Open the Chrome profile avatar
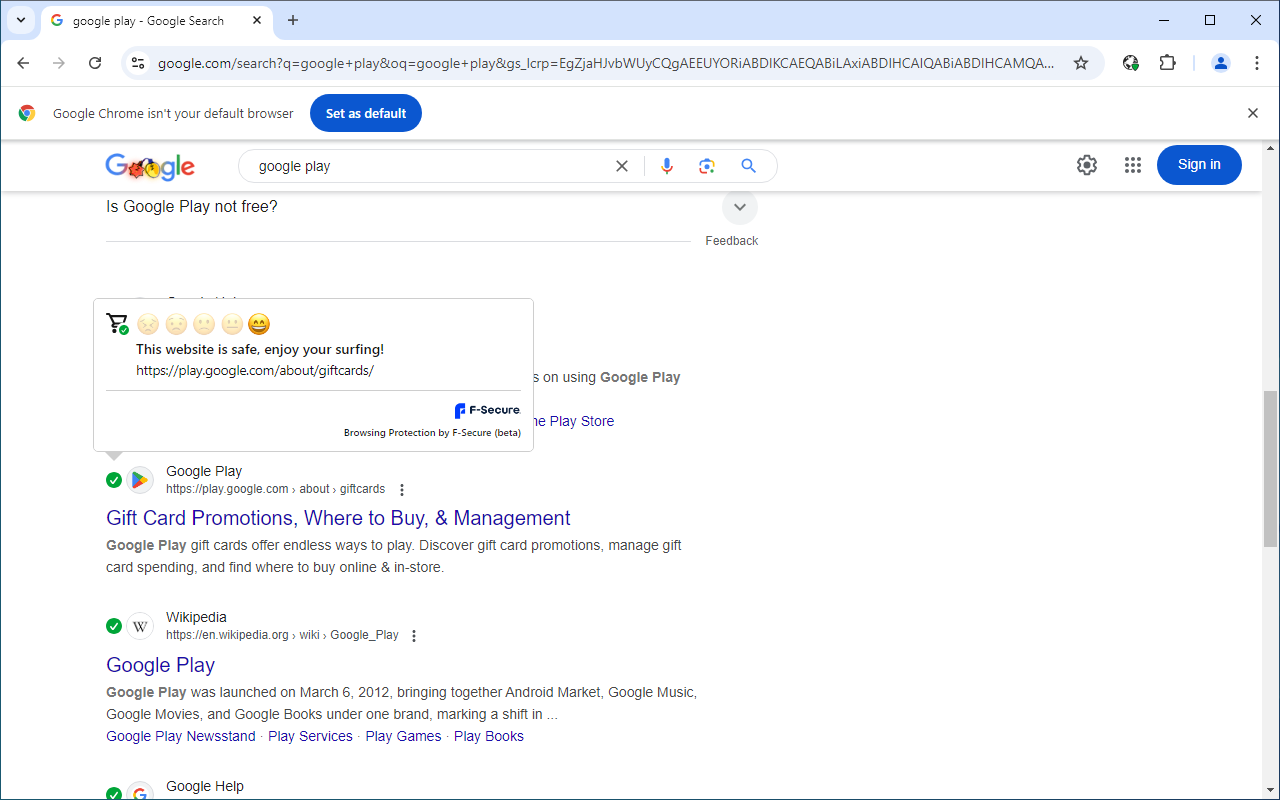This screenshot has width=1280, height=800. [1221, 63]
